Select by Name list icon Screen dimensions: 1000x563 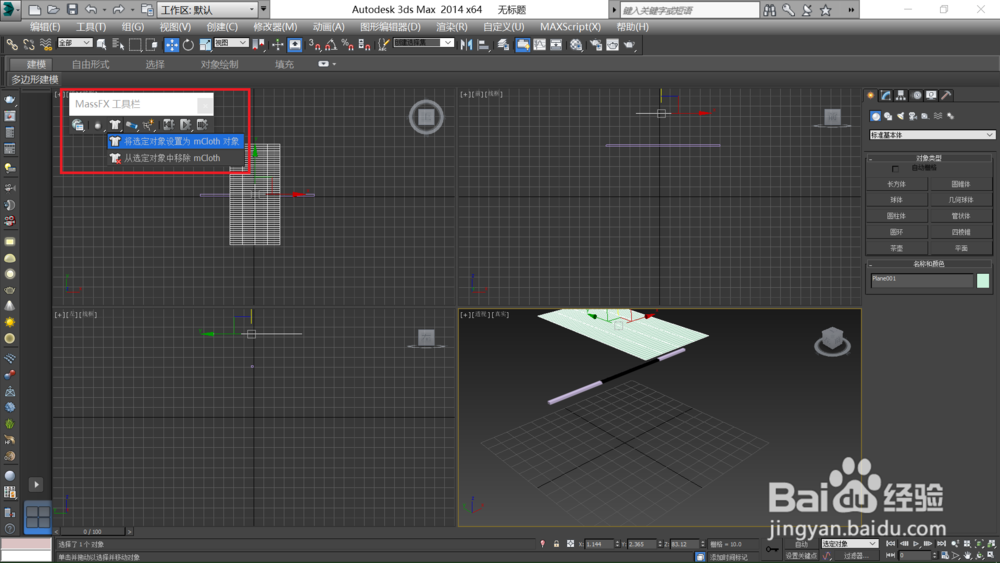pos(118,44)
